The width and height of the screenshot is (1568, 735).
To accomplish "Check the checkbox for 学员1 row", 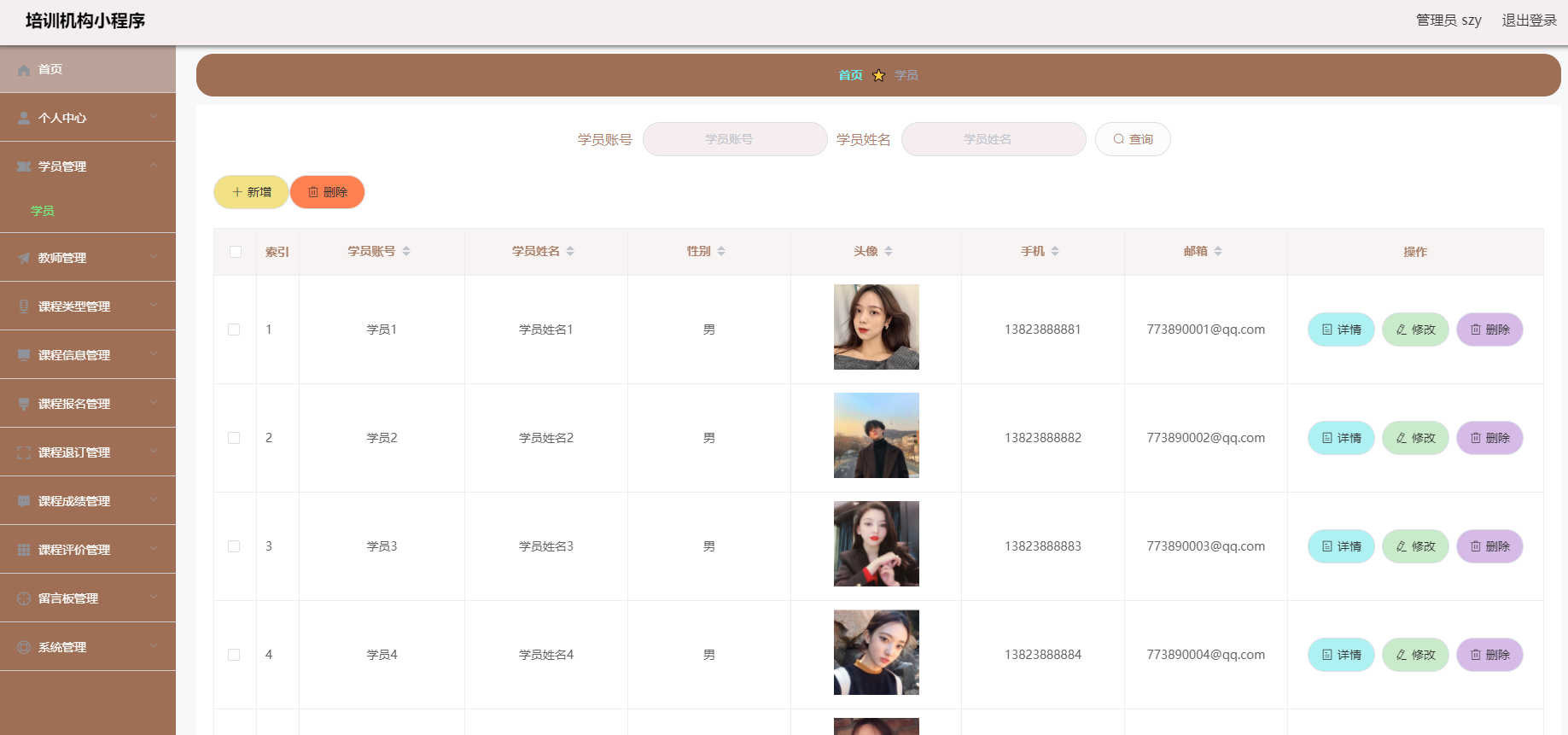I will pyautogui.click(x=234, y=330).
